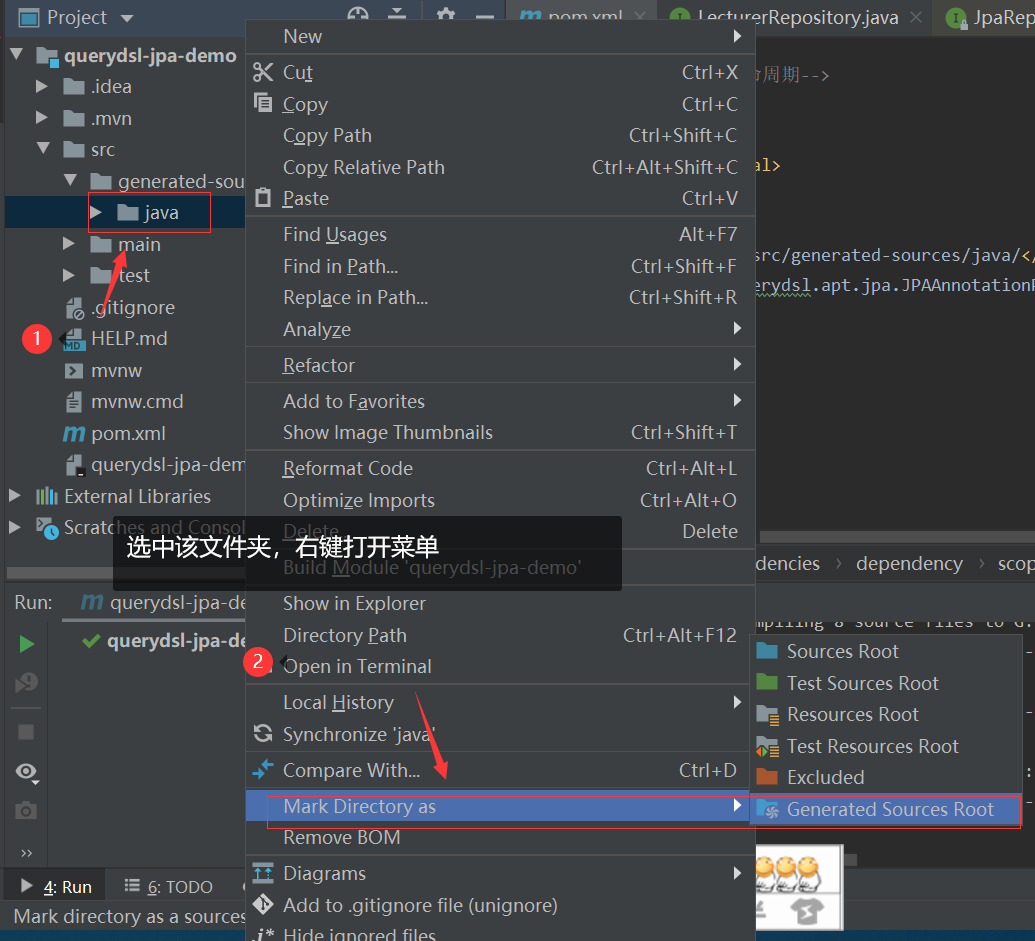Click the Diagrams icon in context menu
This screenshot has width=1035, height=941.
tap(263, 872)
